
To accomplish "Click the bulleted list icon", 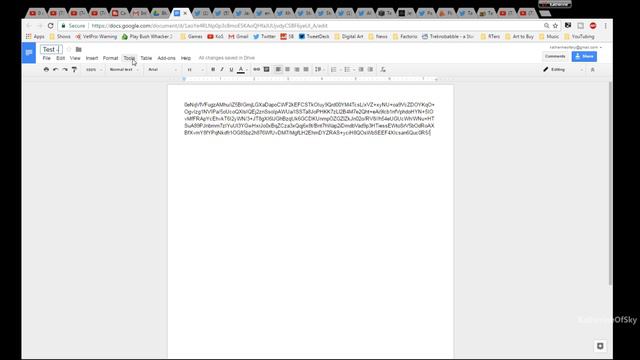I will tap(348, 70).
